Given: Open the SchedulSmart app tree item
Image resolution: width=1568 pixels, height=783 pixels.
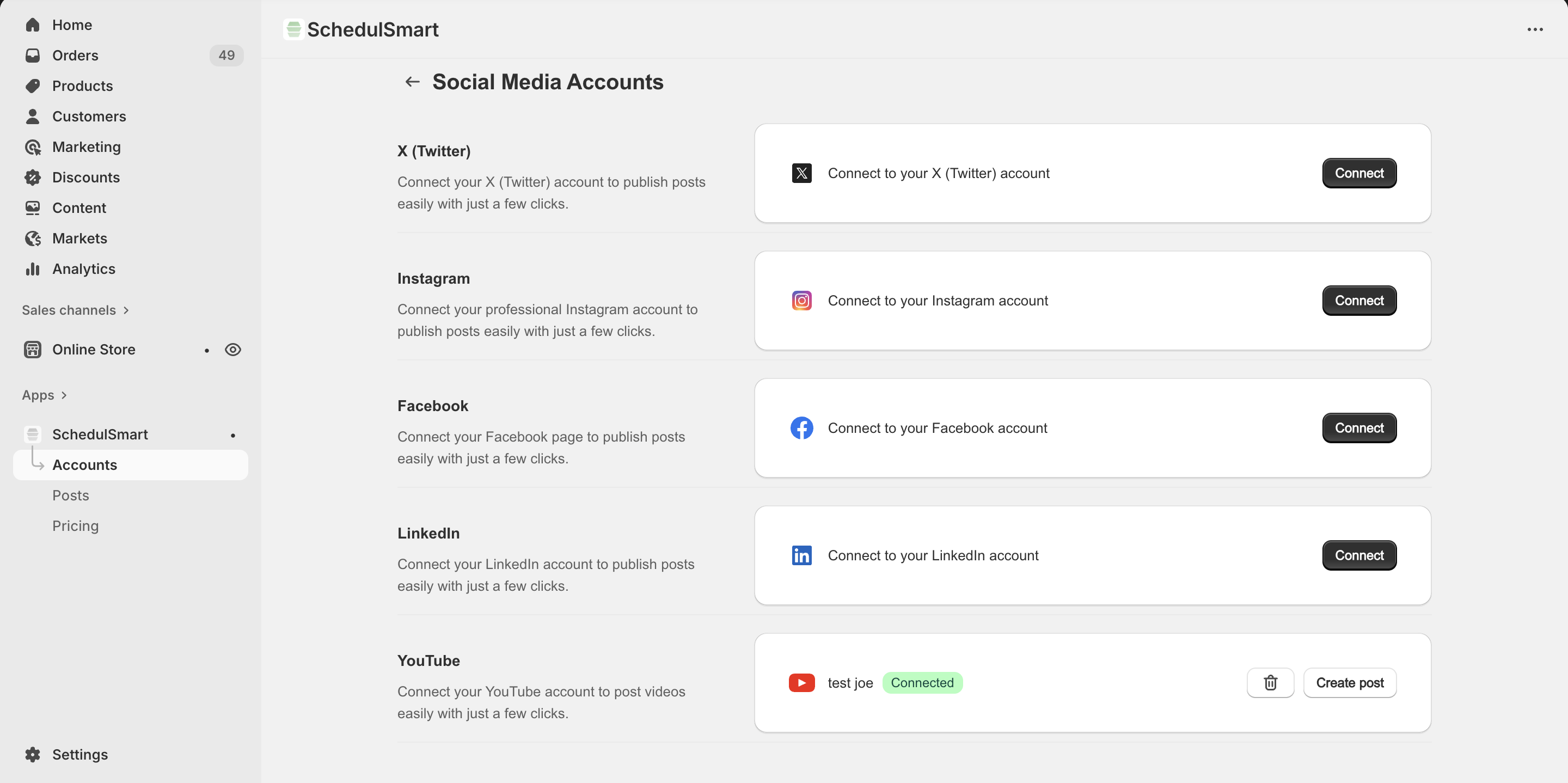Looking at the screenshot, I should 100,434.
